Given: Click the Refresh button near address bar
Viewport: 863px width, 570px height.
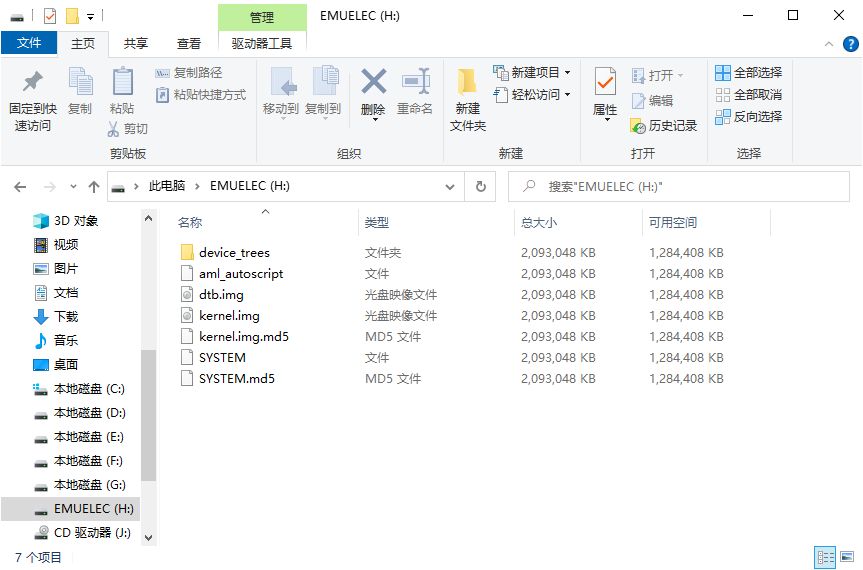Looking at the screenshot, I should 480,187.
